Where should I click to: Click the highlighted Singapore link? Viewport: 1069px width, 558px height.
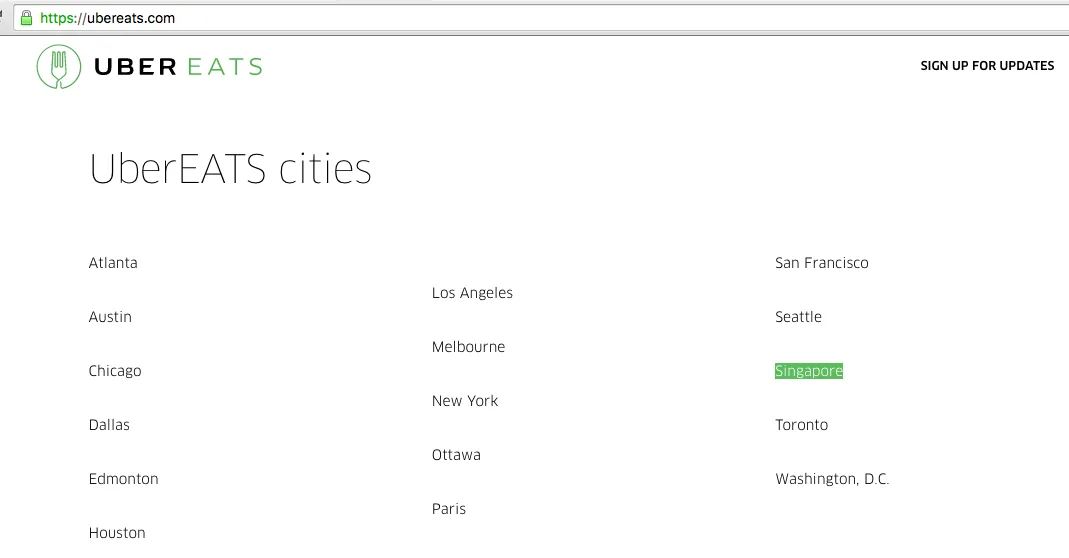click(808, 371)
